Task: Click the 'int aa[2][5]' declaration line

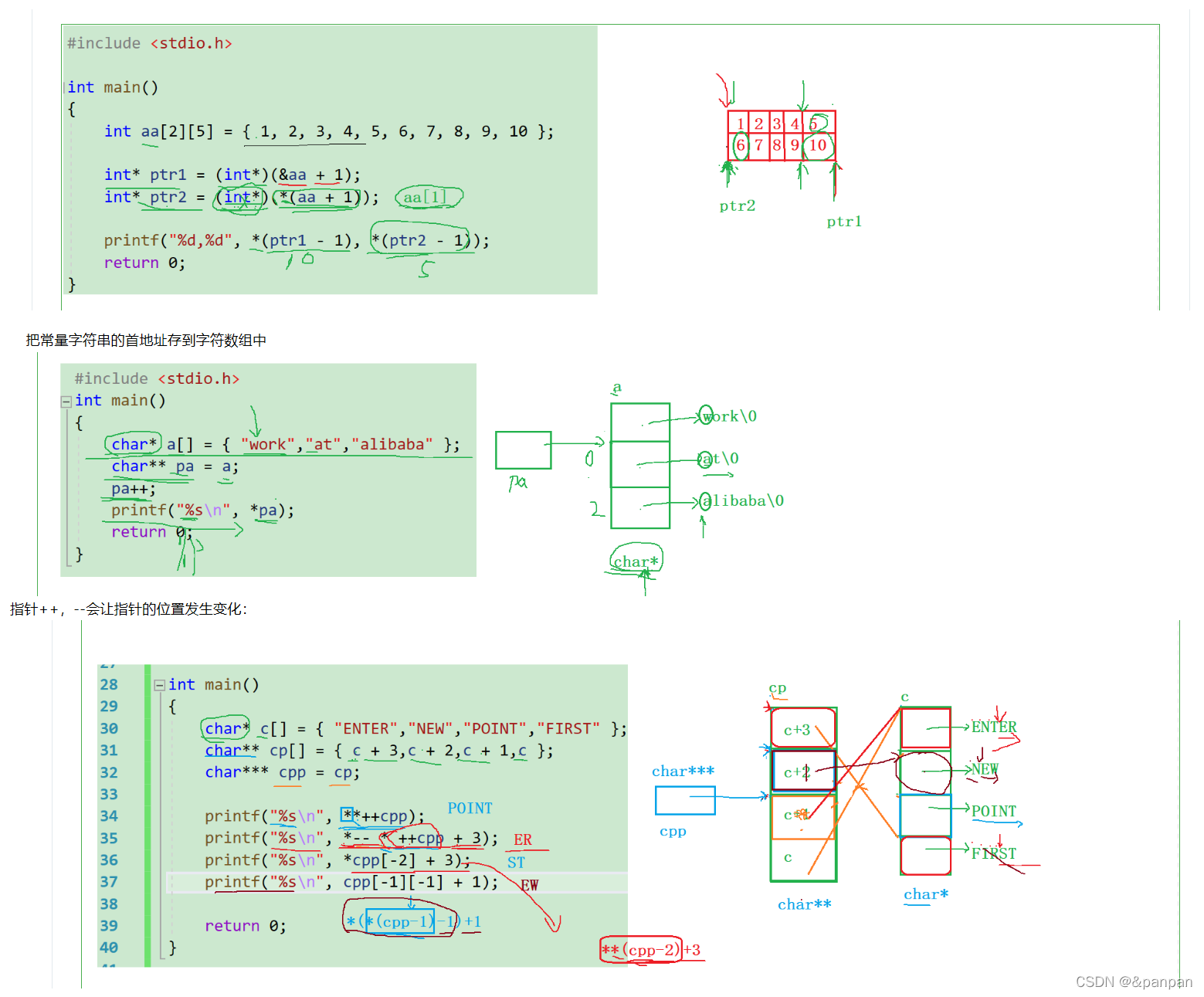Action: [329, 131]
